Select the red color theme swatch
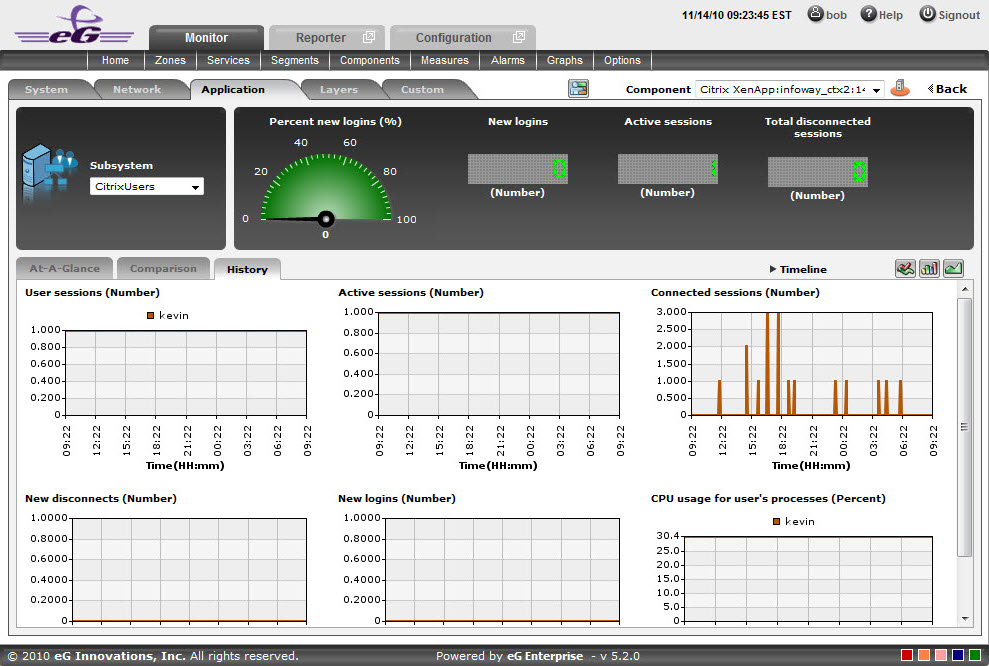The image size is (989, 666). 907,655
